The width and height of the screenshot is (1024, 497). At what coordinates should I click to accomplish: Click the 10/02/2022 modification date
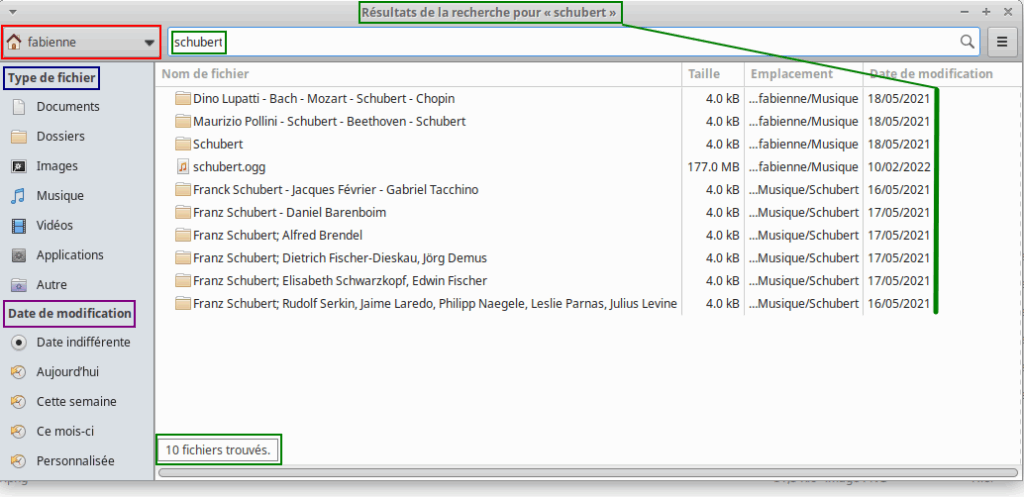click(x=899, y=167)
